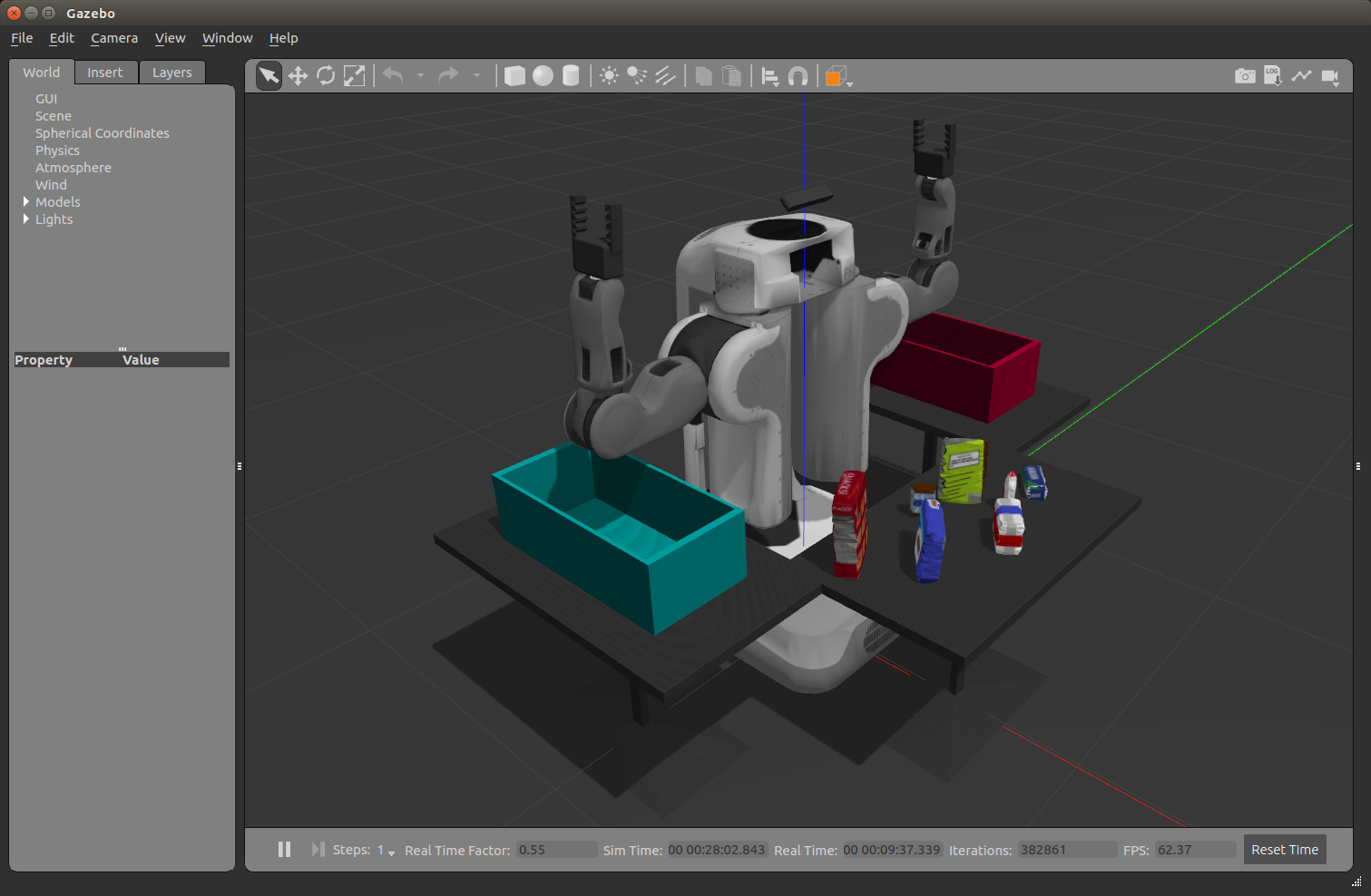Click the FPS value 62.37
Viewport: 1371px width, 896px height.
coord(1196,850)
